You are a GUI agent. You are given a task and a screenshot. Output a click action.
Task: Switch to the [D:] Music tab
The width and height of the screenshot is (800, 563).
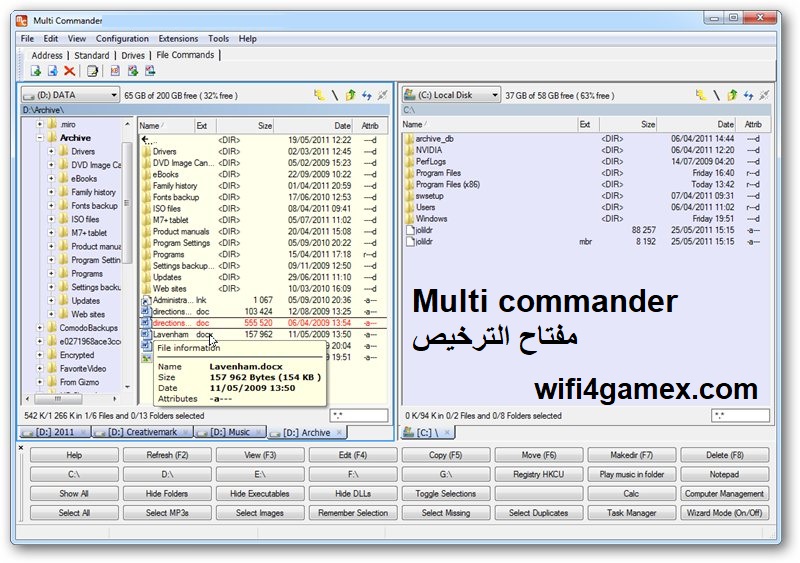tap(230, 432)
